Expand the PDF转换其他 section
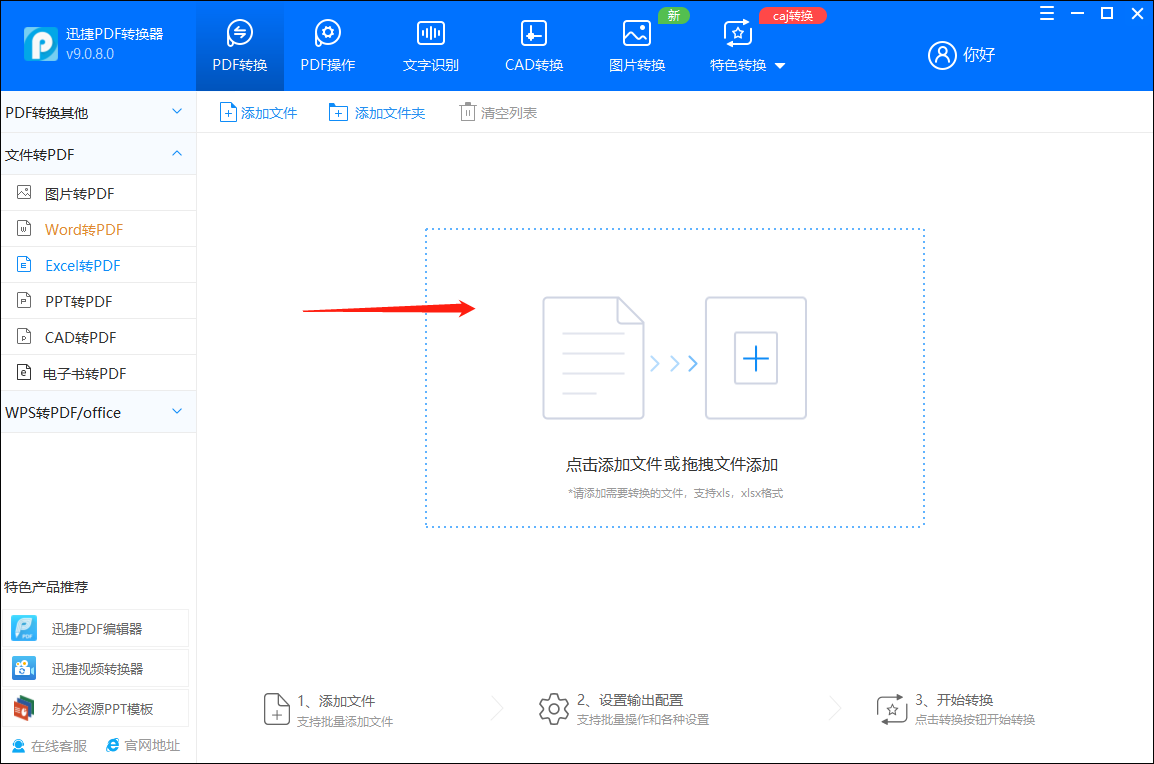This screenshot has height=764, width=1154. point(98,112)
